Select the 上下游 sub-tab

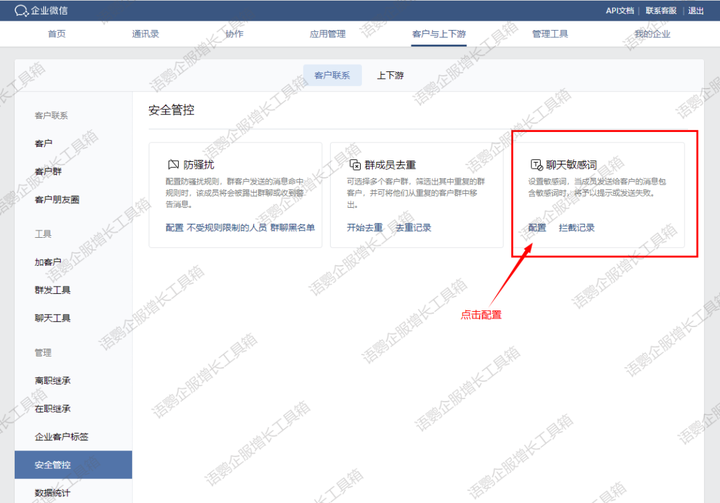point(390,75)
